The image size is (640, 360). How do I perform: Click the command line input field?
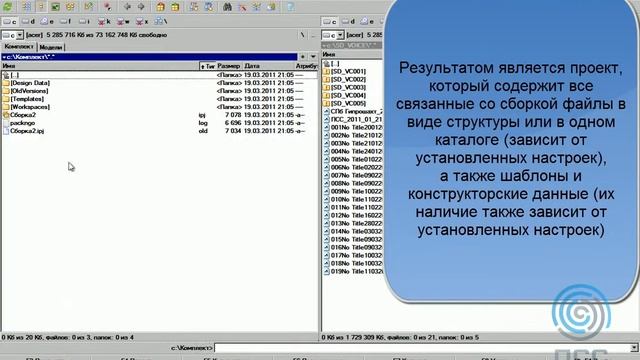point(422,348)
